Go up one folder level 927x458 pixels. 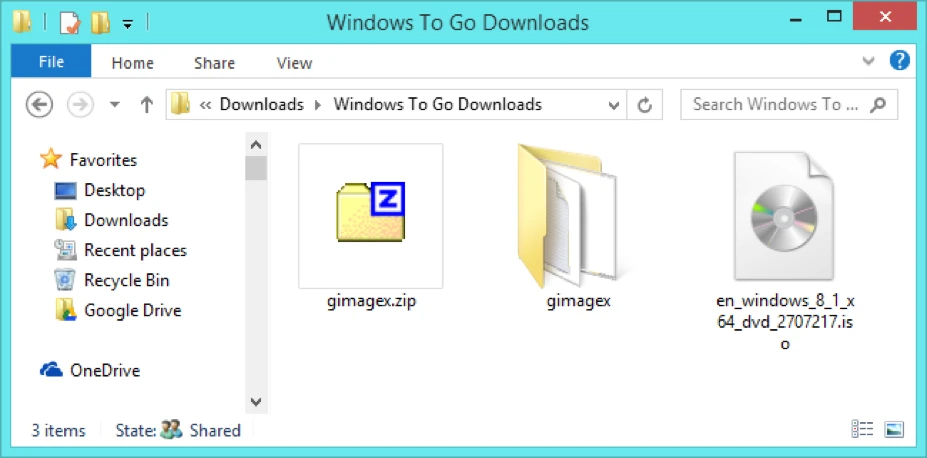click(147, 105)
